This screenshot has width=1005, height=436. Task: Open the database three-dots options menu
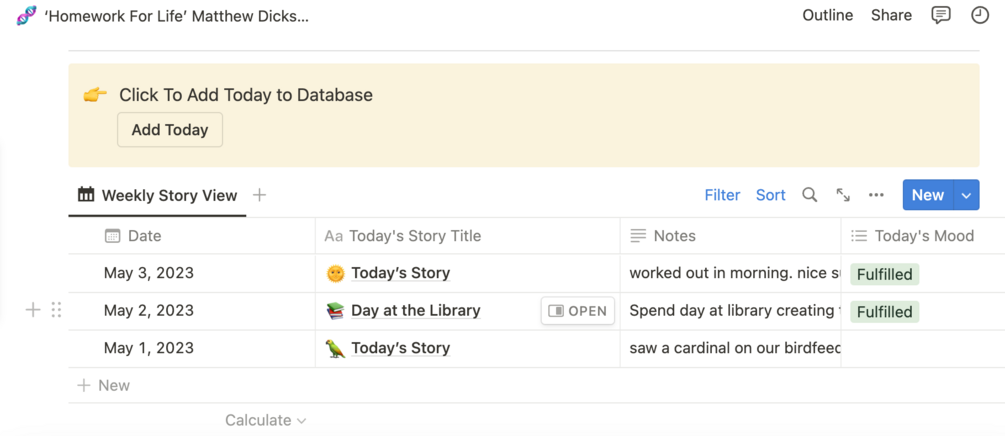(876, 195)
